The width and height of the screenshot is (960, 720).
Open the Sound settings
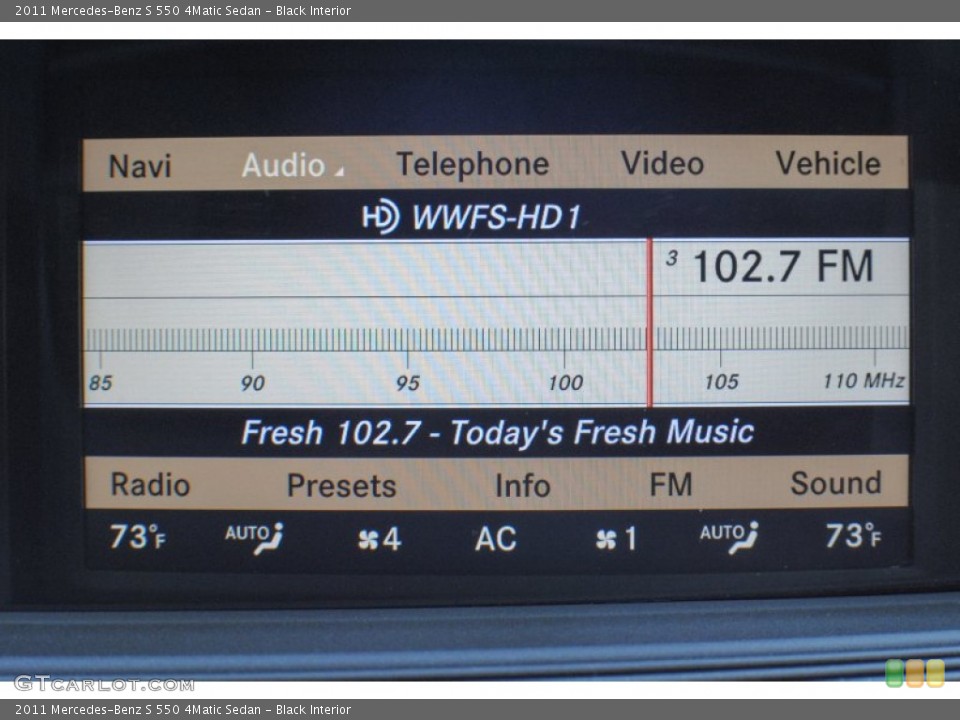click(836, 483)
